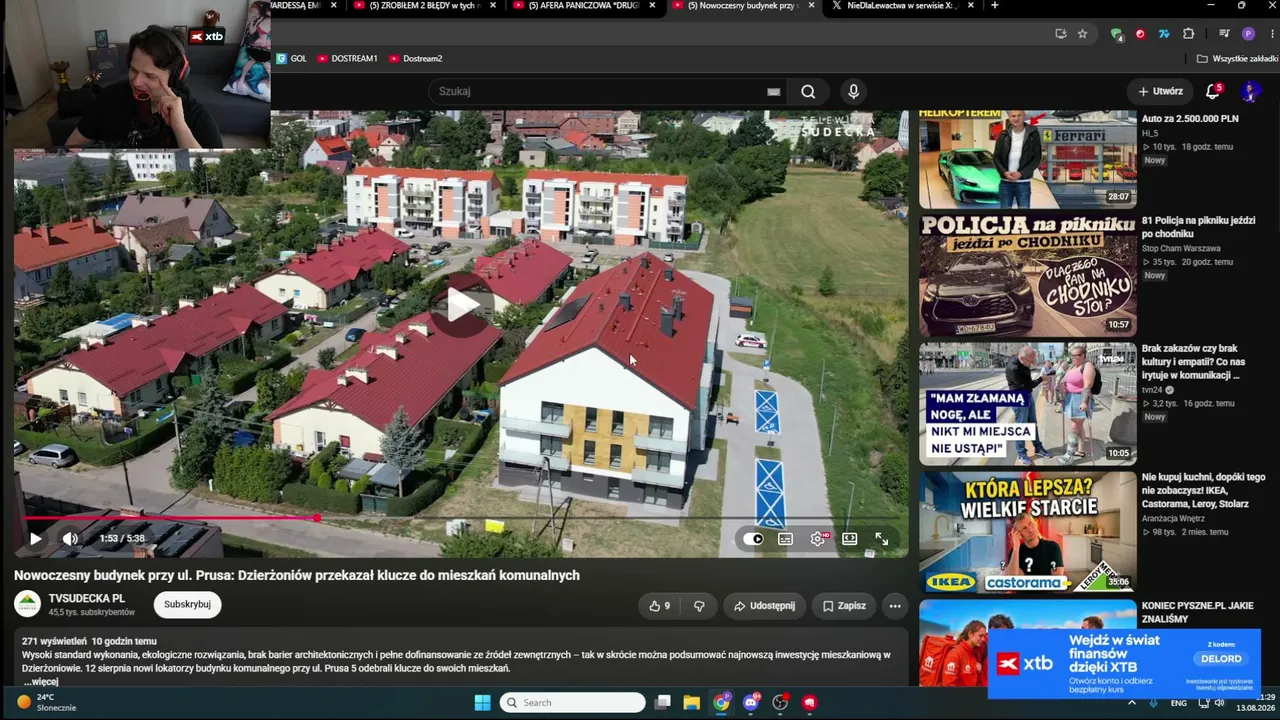Open the Windows Start menu
Viewport: 1280px width, 720px height.
[482, 703]
